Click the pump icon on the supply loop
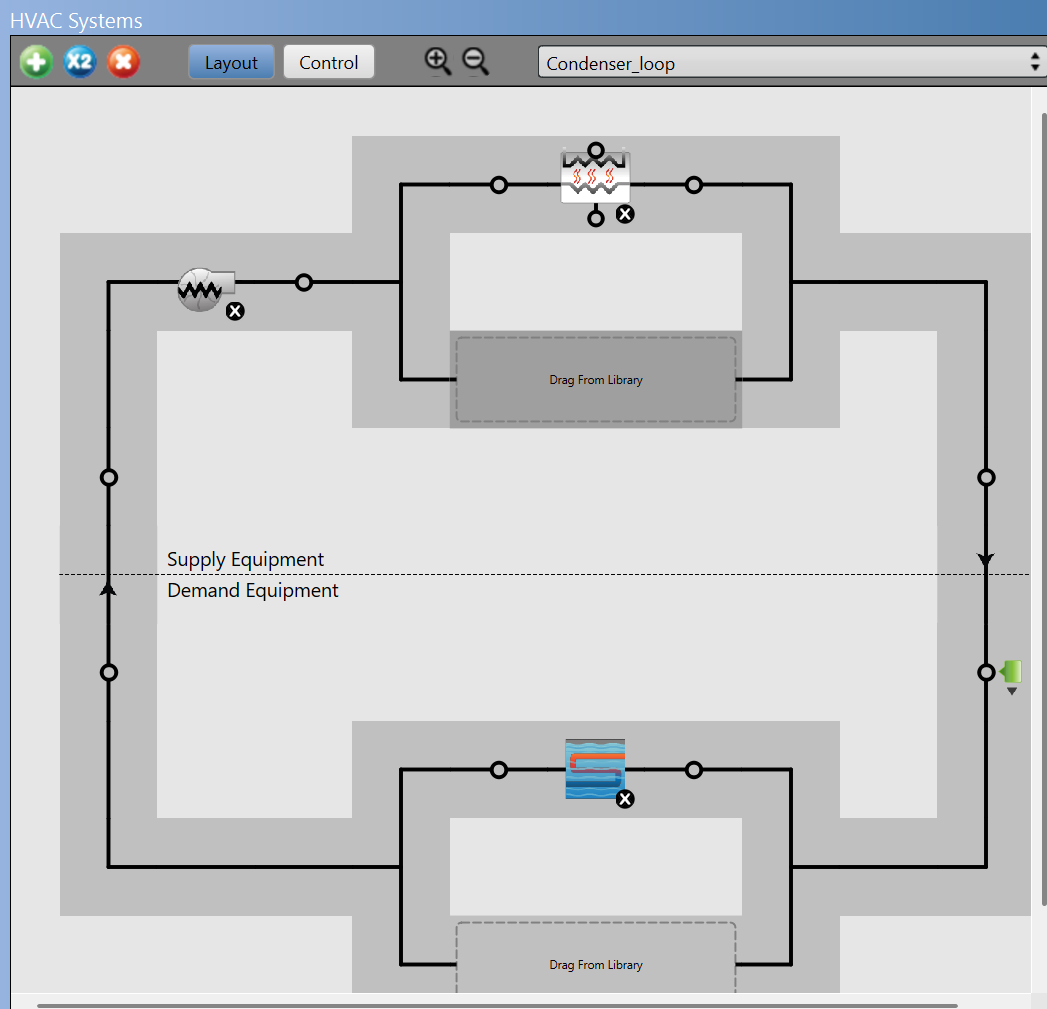The height and width of the screenshot is (1009, 1047). (x=200, y=289)
